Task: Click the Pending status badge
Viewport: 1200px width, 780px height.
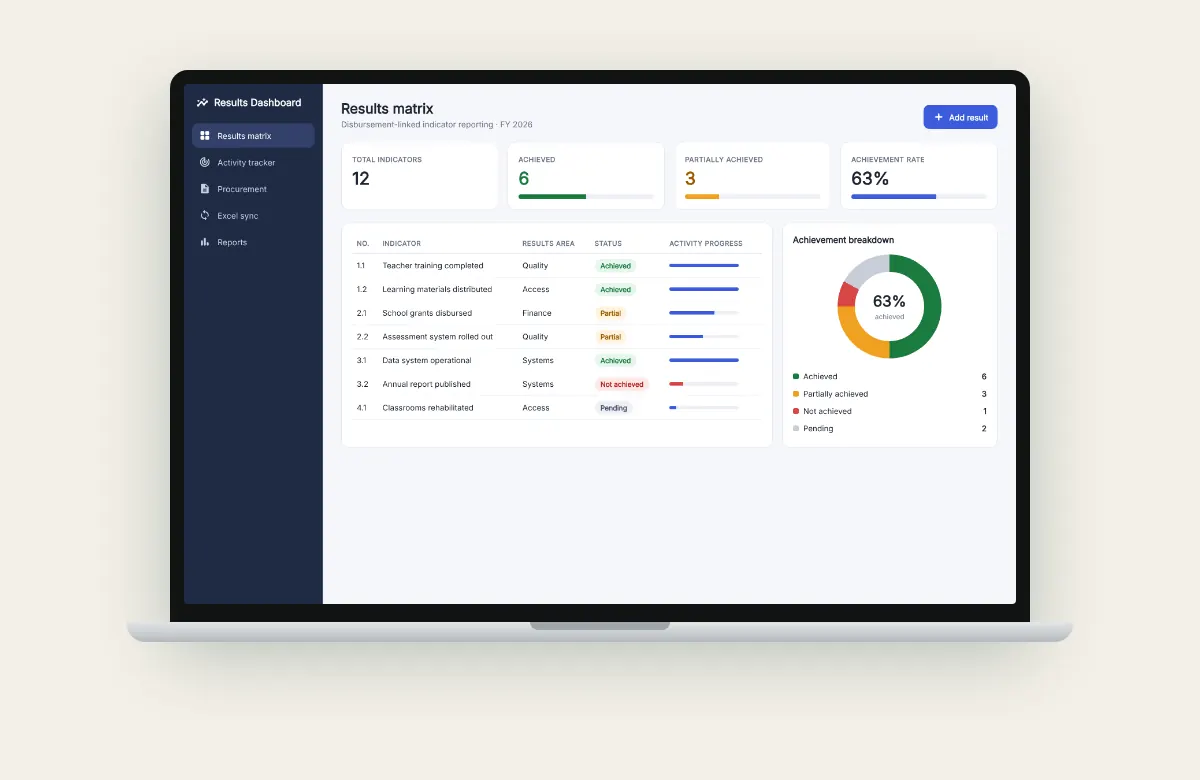Action: point(614,408)
